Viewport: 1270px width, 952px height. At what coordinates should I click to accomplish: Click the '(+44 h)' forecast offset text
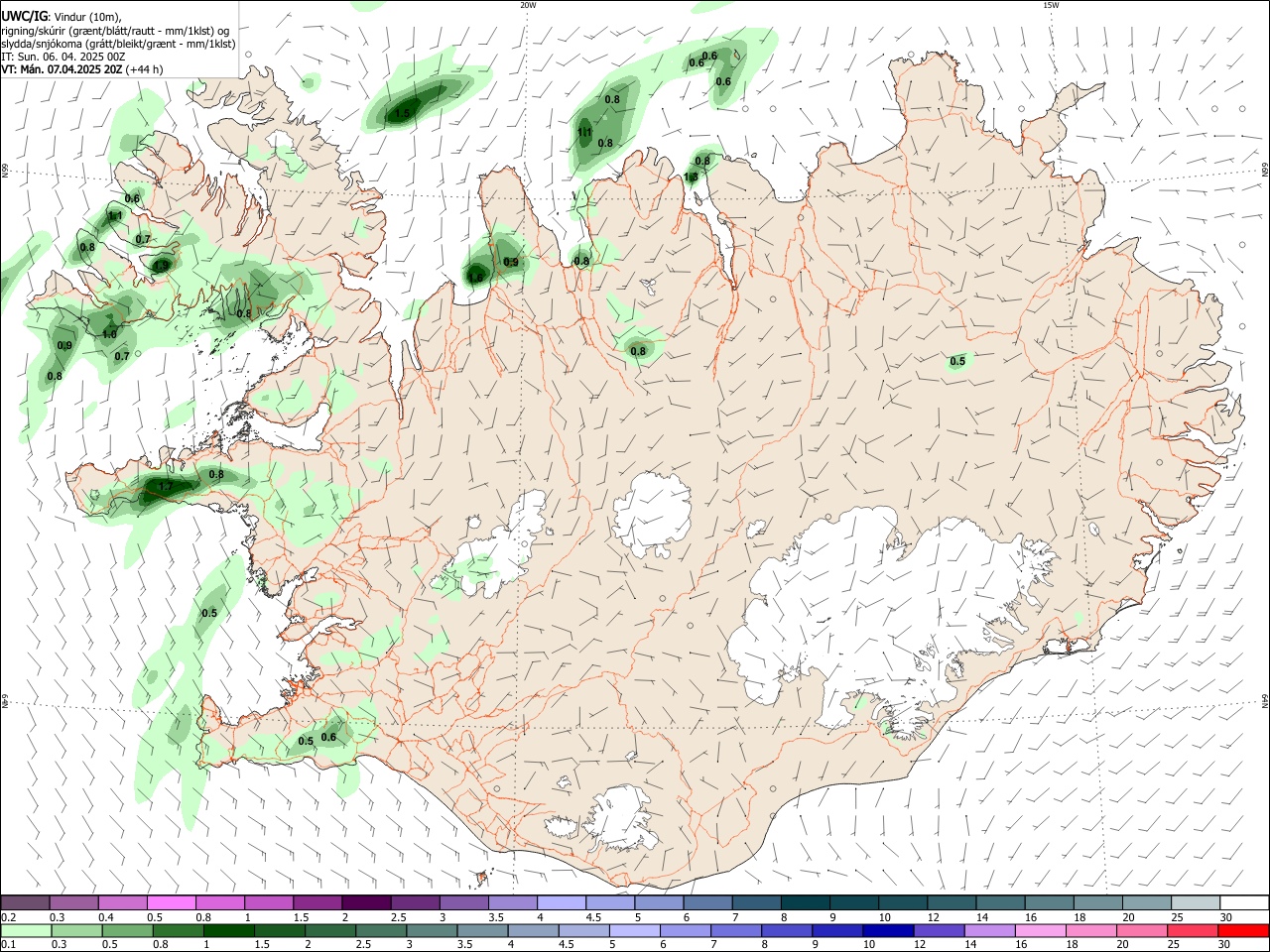tap(145, 69)
